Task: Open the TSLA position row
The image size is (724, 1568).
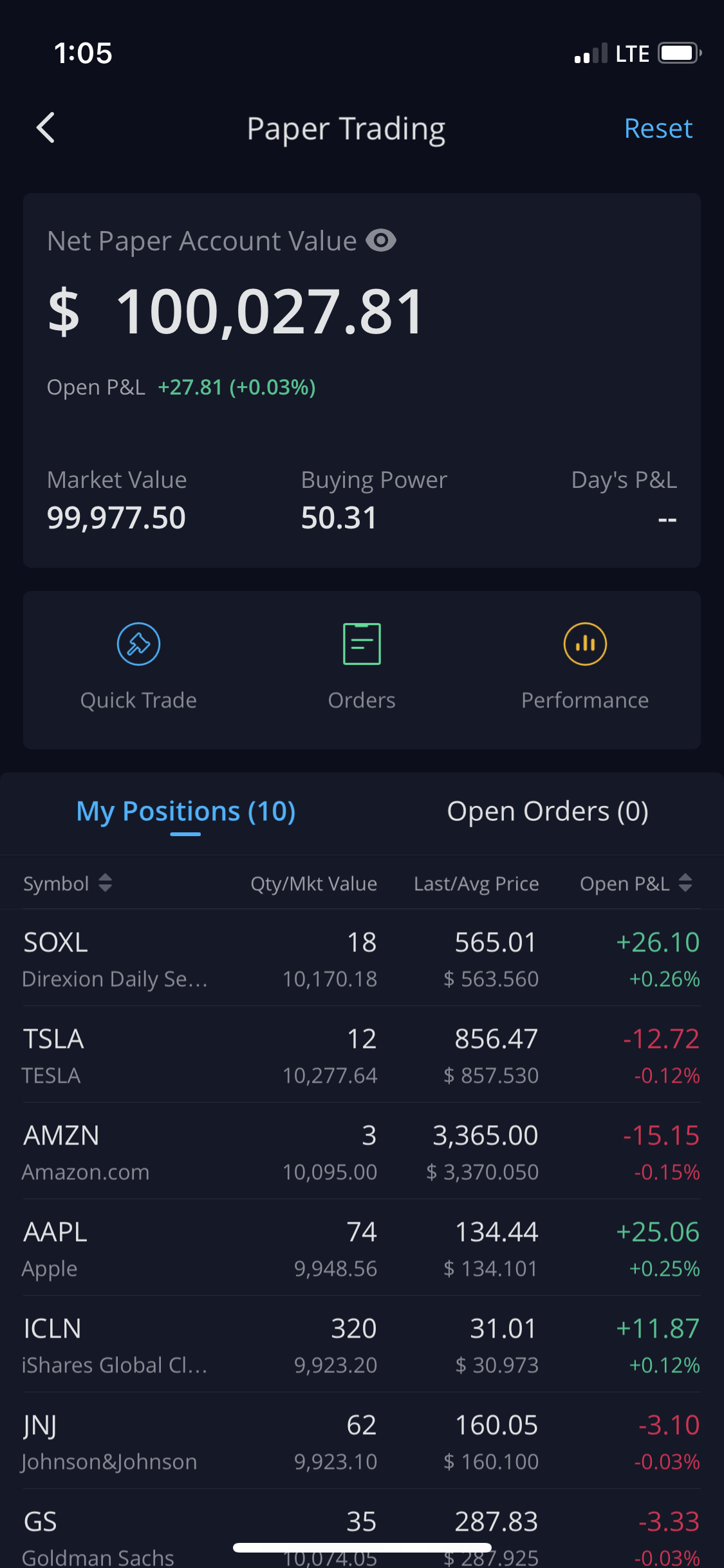Action: (x=362, y=1055)
